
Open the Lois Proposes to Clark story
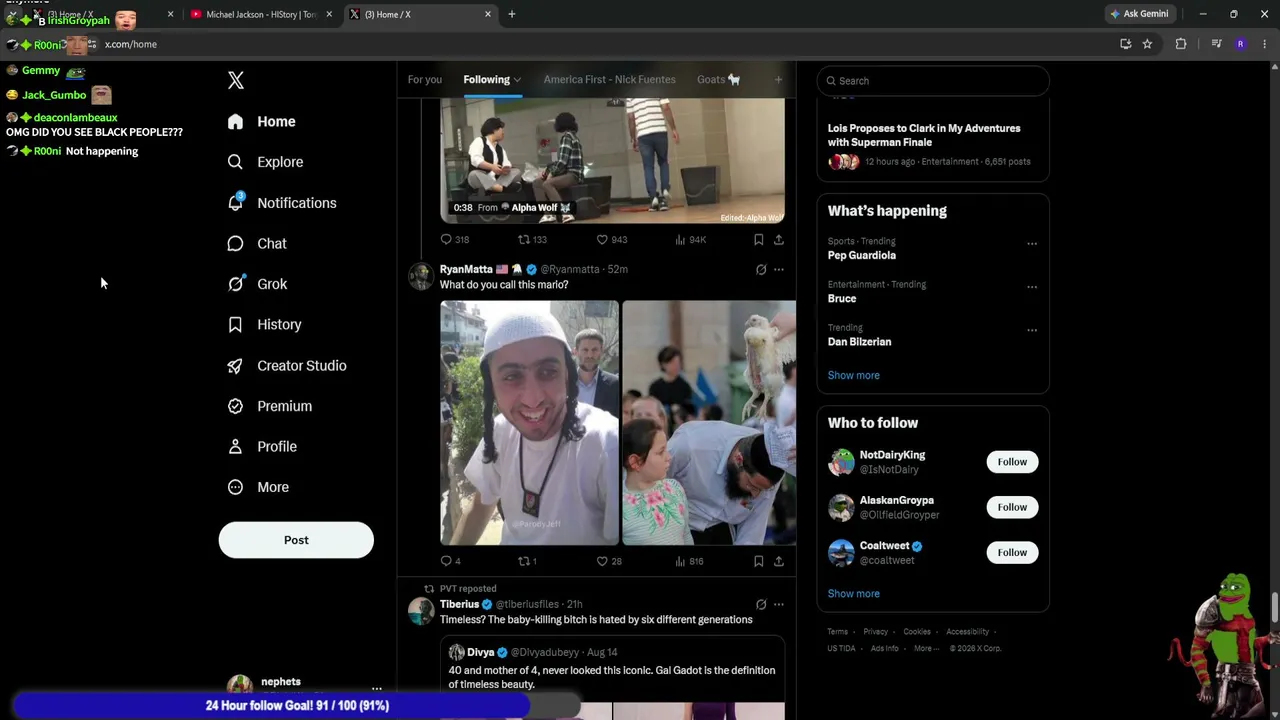(x=933, y=143)
